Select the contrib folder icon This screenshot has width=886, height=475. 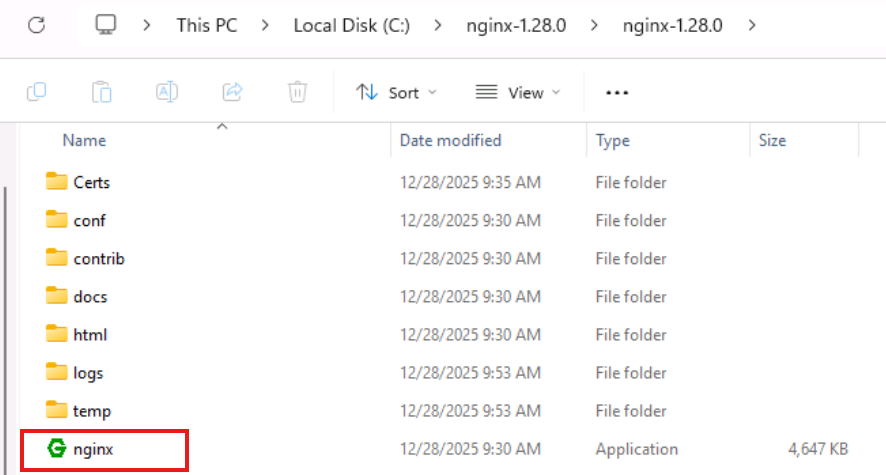pyautogui.click(x=57, y=258)
